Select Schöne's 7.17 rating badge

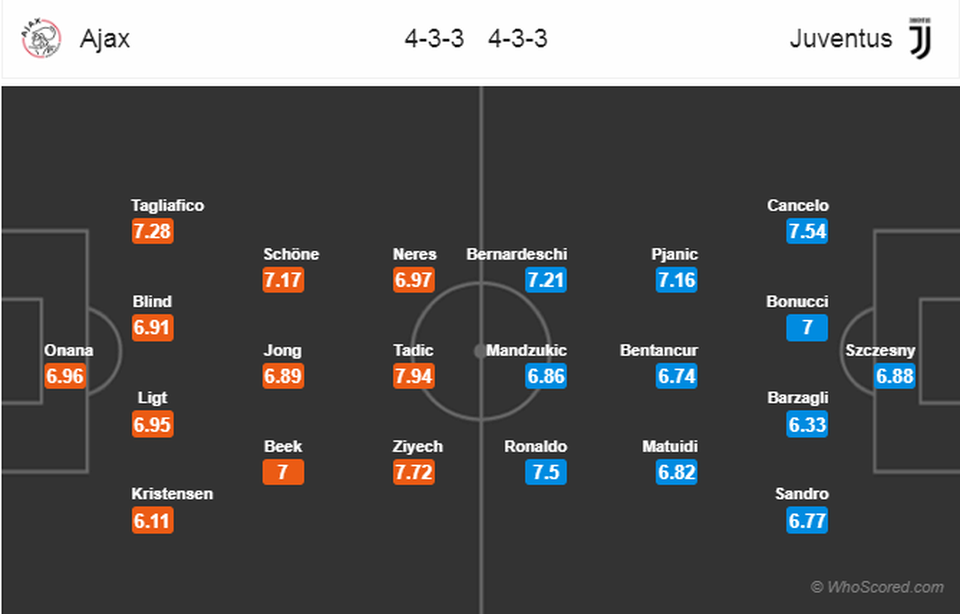click(x=283, y=280)
